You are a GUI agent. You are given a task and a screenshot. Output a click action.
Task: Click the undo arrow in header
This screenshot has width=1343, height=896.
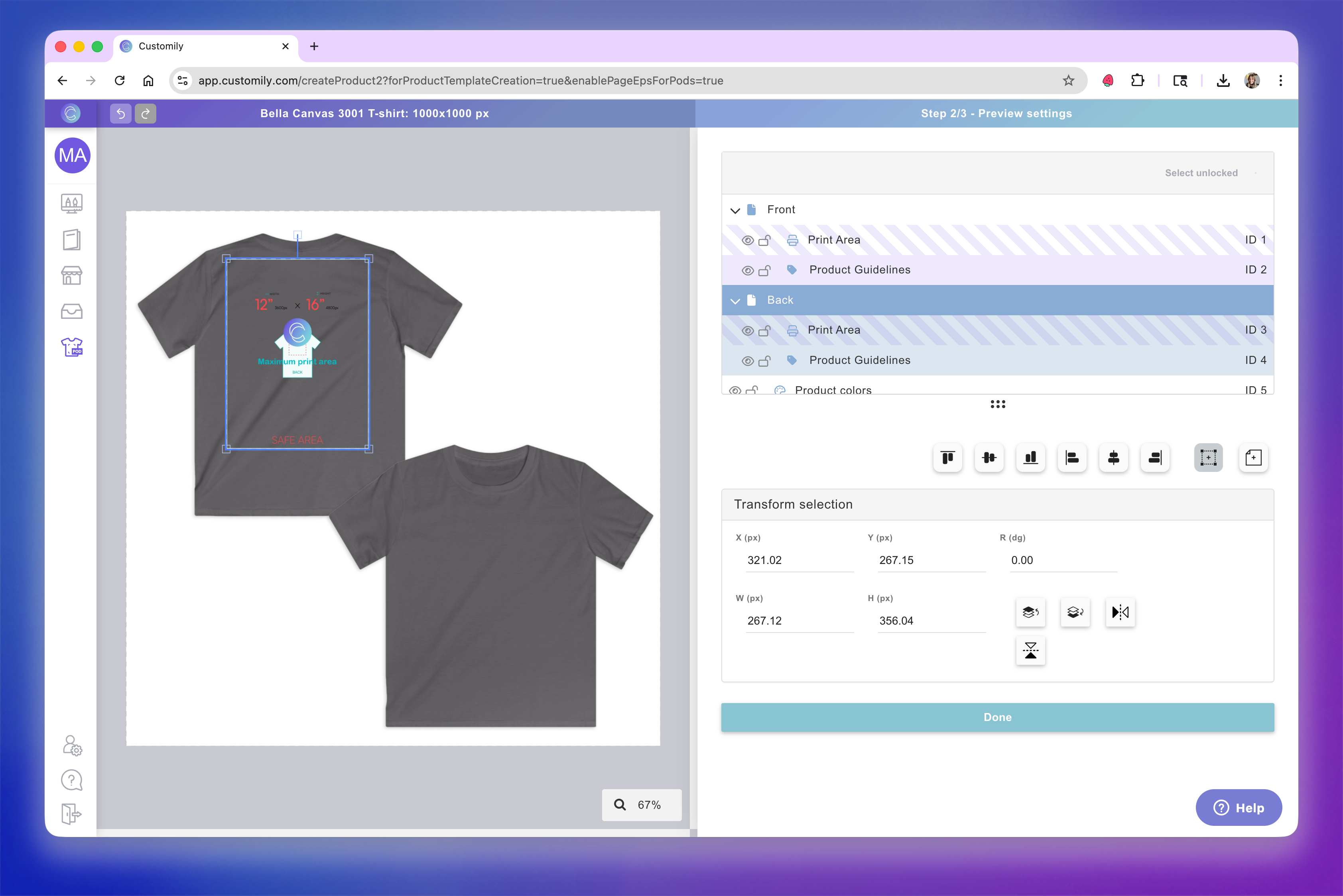pyautogui.click(x=121, y=114)
